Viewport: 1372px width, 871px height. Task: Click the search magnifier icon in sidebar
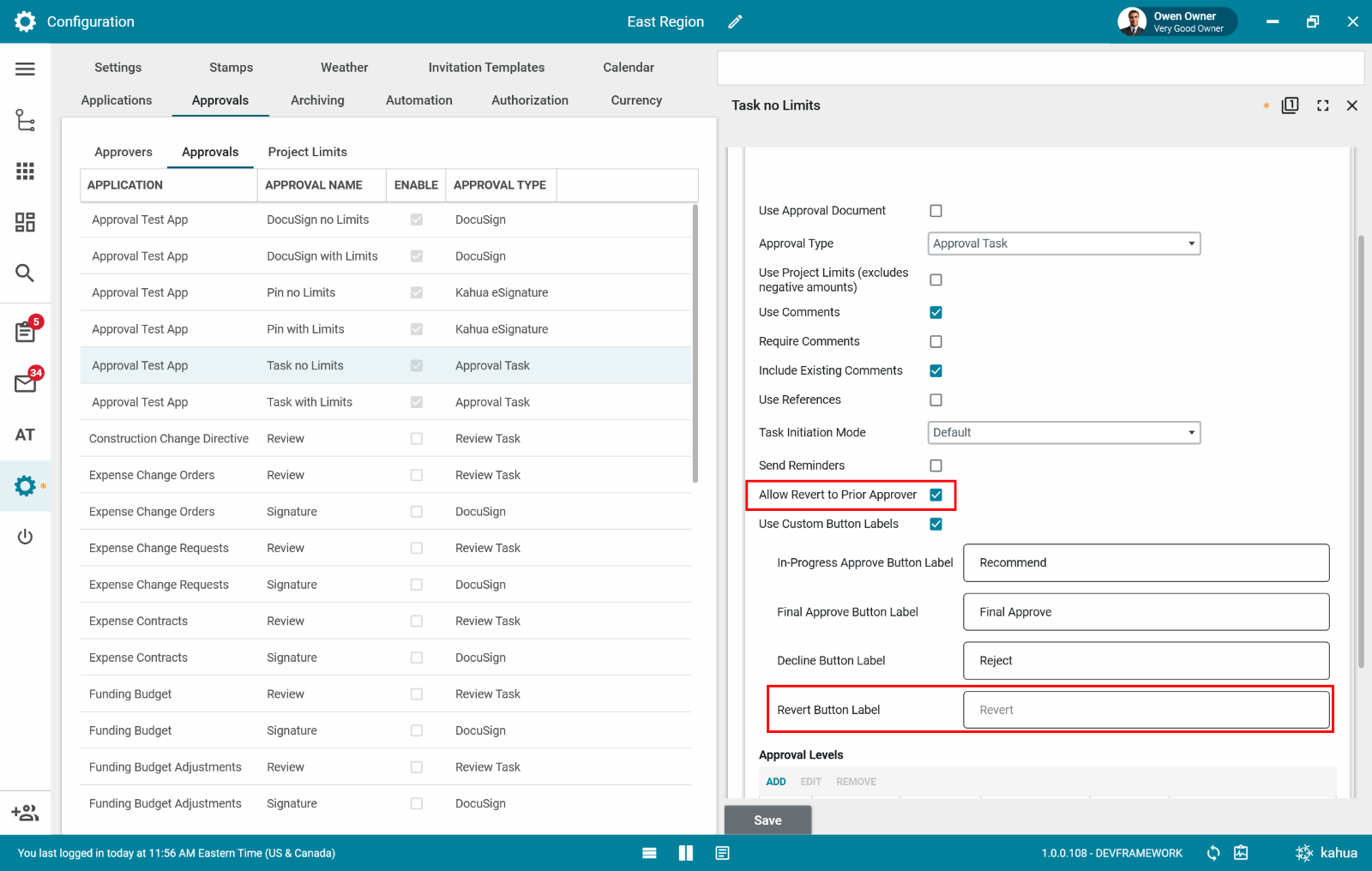(x=25, y=273)
